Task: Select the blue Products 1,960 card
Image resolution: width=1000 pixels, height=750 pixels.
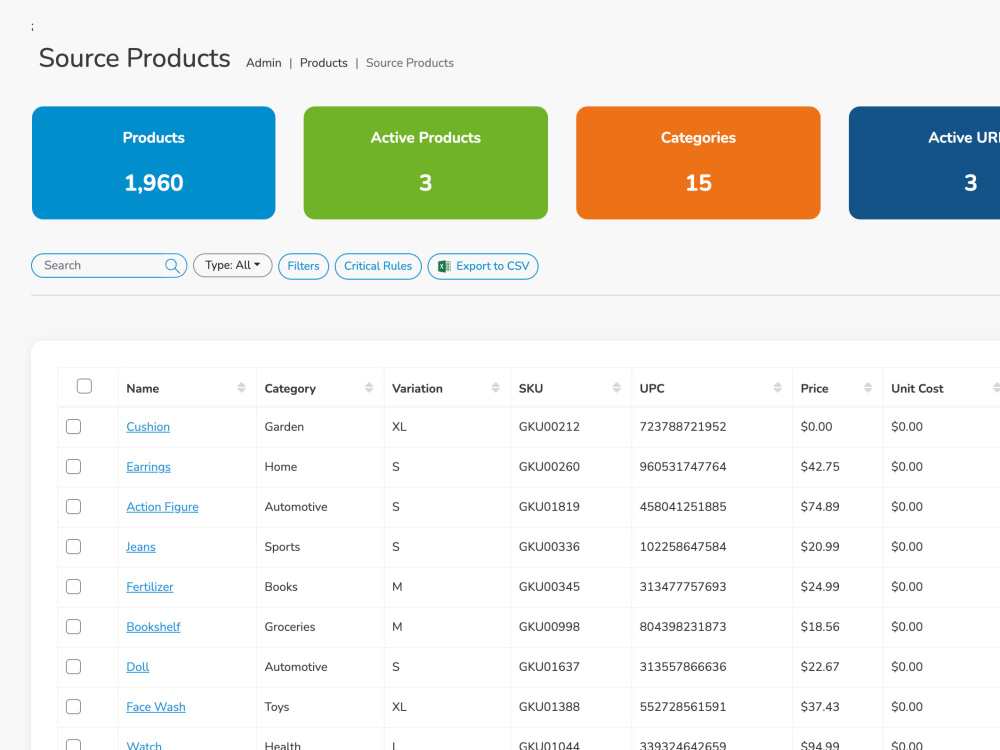Action: tap(154, 163)
